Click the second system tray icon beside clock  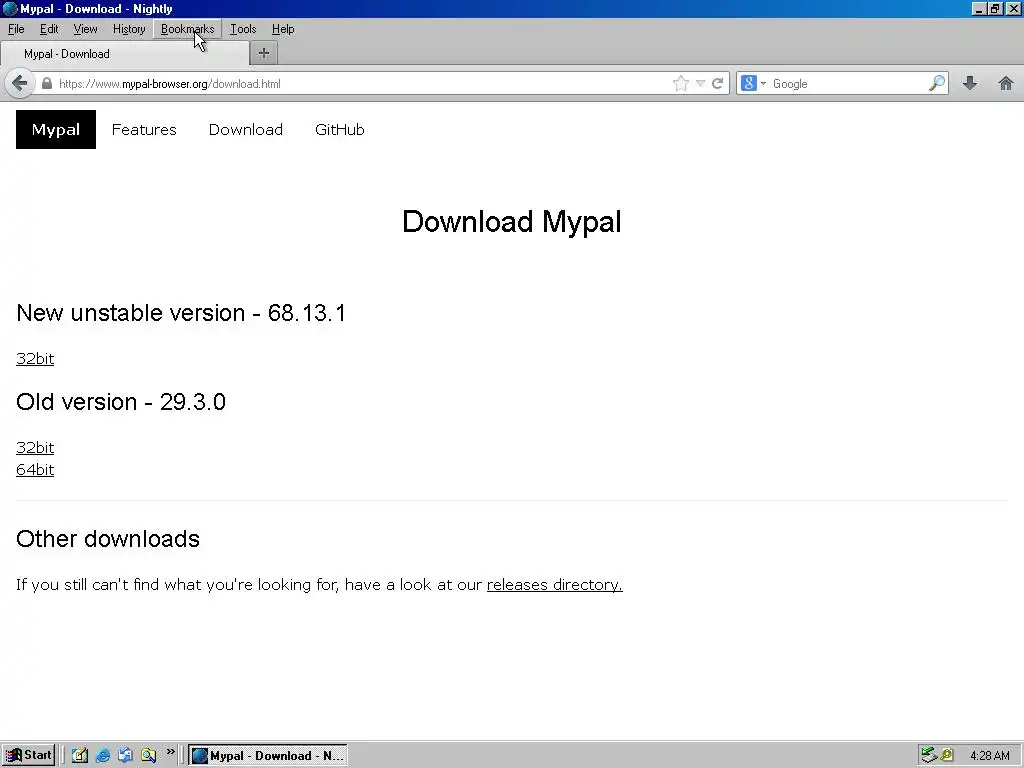pos(947,755)
